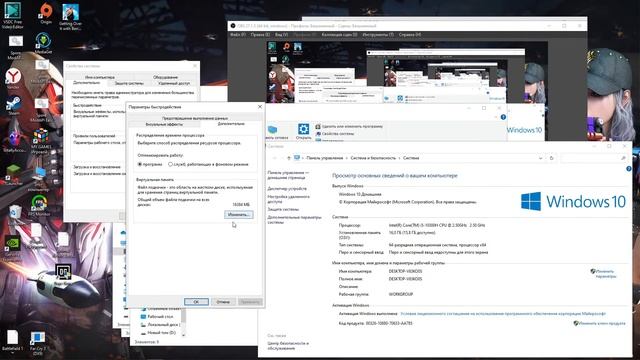Click the refresh icon in System address bar
640x360 pixels.
point(551,158)
